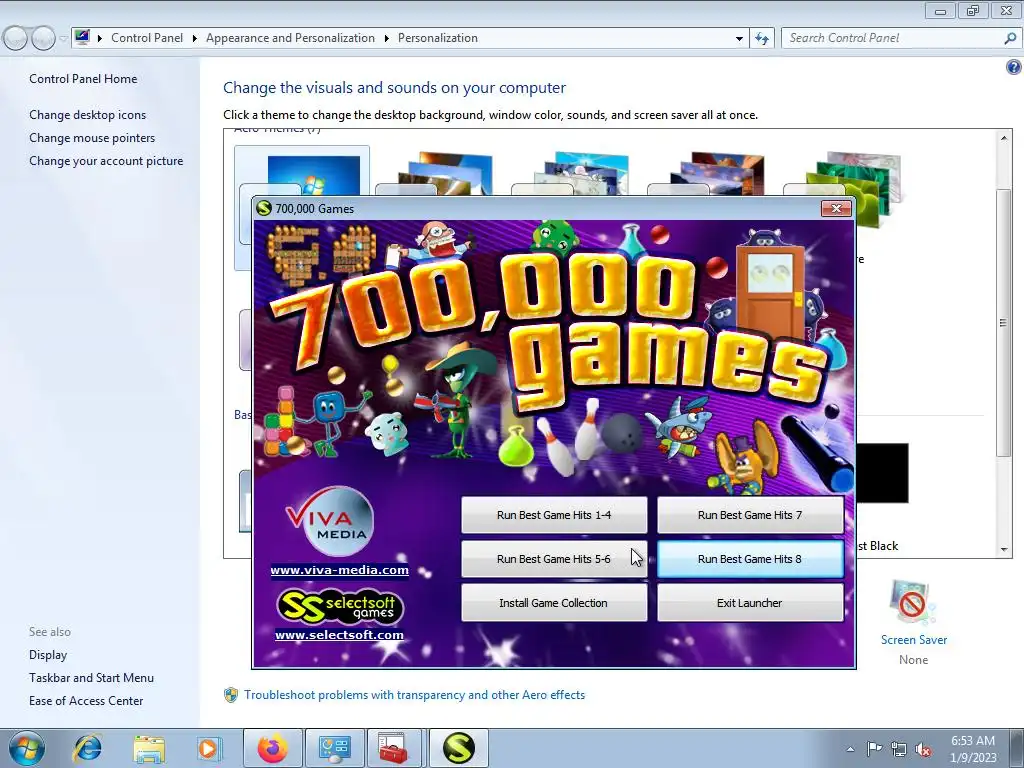This screenshot has width=1024, height=768.
Task: Focus the Search Control Panel field
Action: [893, 38]
